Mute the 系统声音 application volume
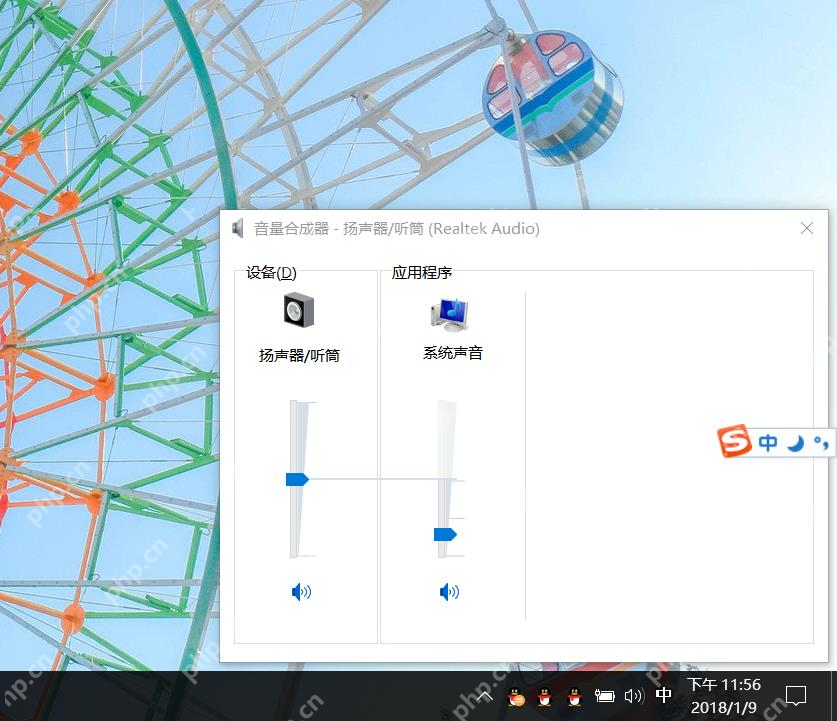The width and height of the screenshot is (837, 721). coord(449,591)
